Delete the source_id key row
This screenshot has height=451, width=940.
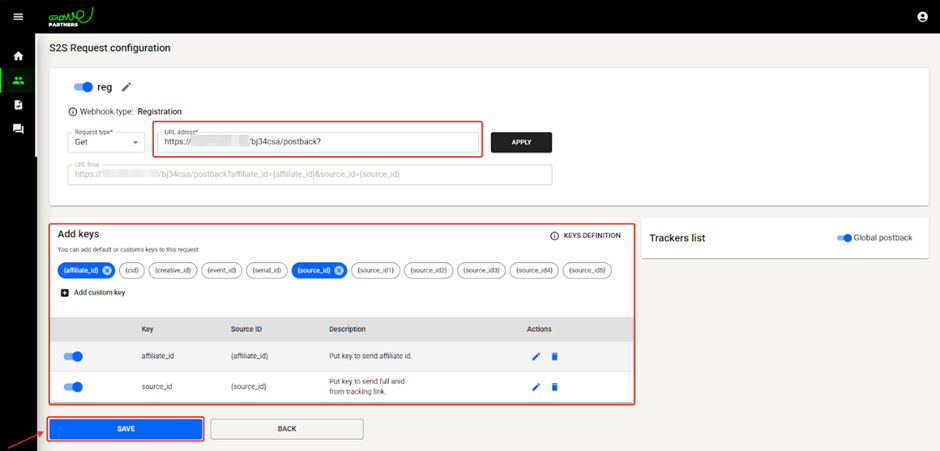pos(555,387)
